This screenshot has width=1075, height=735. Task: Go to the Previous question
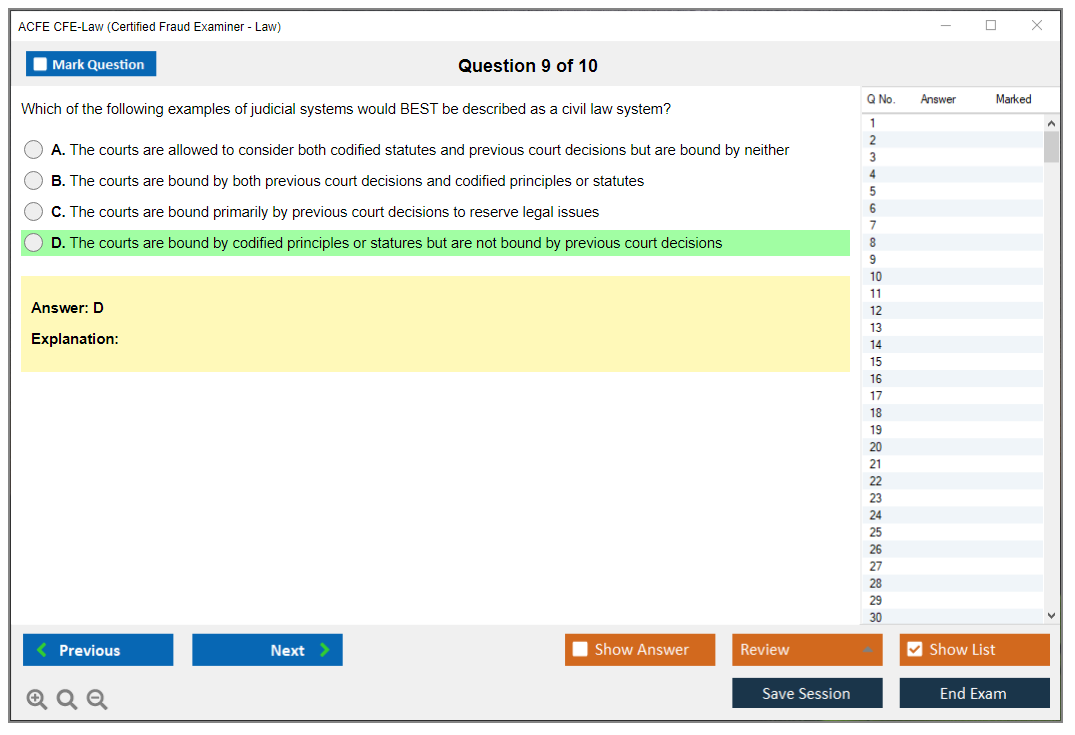click(98, 650)
